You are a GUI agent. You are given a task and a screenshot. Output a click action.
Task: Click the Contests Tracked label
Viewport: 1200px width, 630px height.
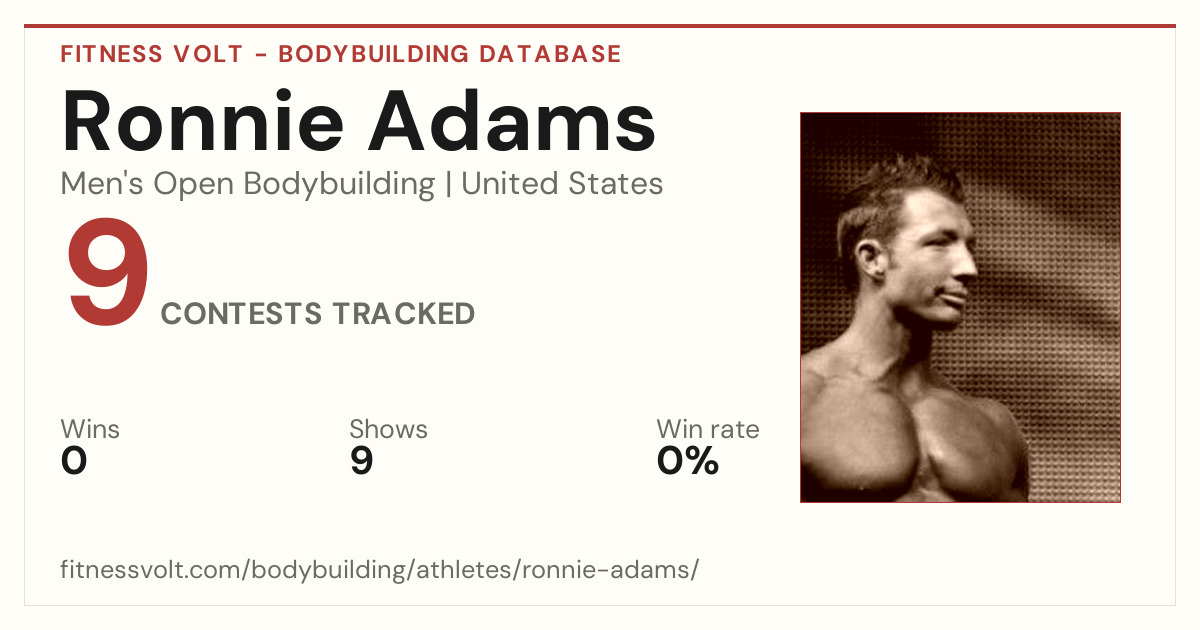318,314
